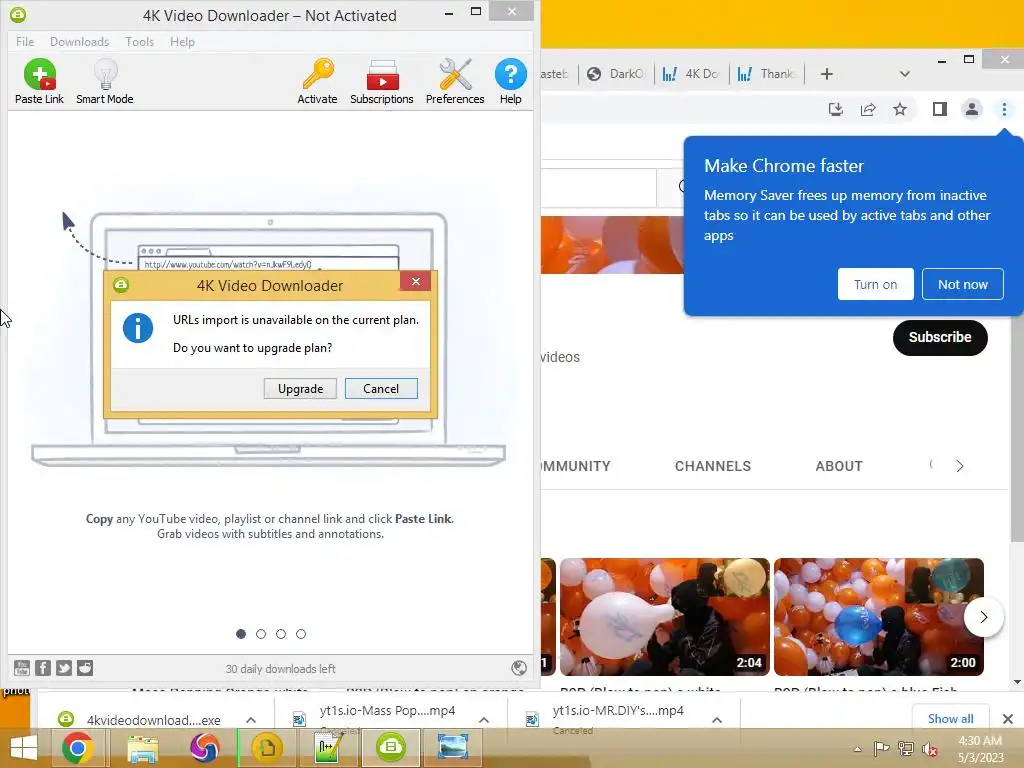Switch to CHANNELS tab on YouTube
The image size is (1024, 768).
coord(713,466)
